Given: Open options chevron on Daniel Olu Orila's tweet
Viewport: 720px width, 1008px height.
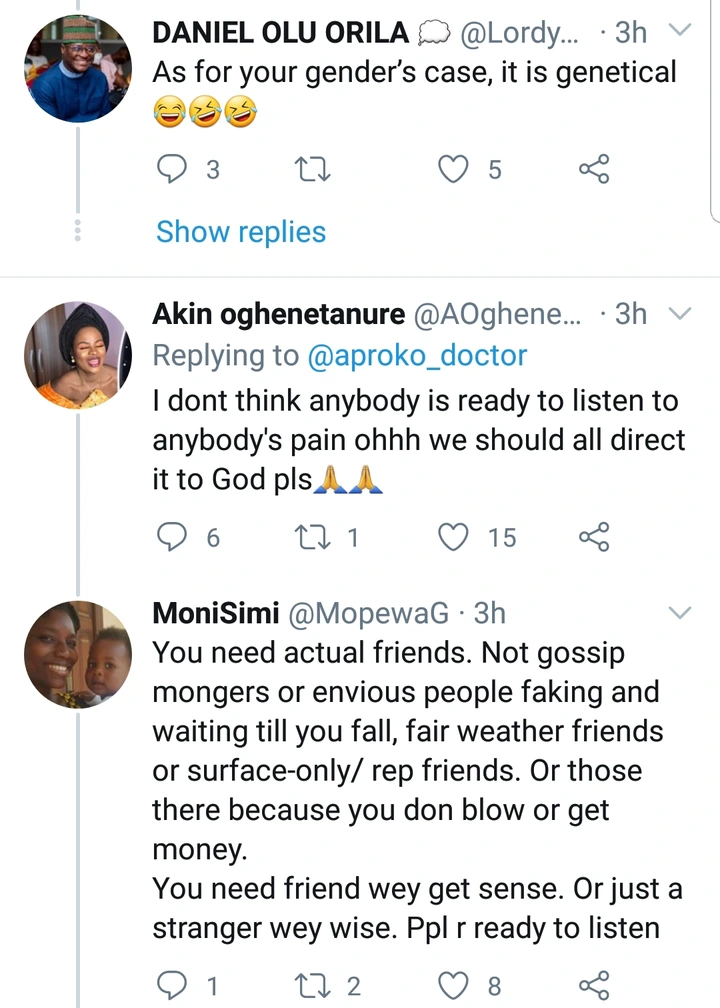Looking at the screenshot, I should (x=679, y=32).
